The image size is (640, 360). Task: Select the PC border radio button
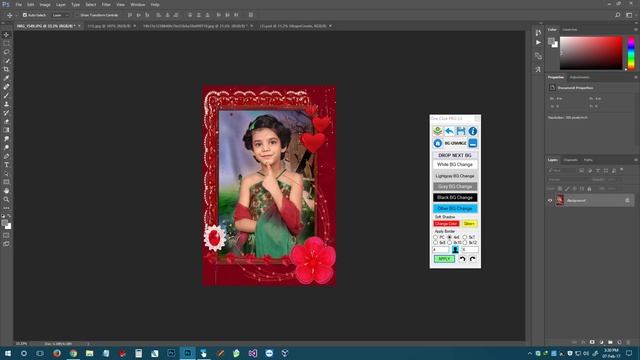click(x=436, y=237)
